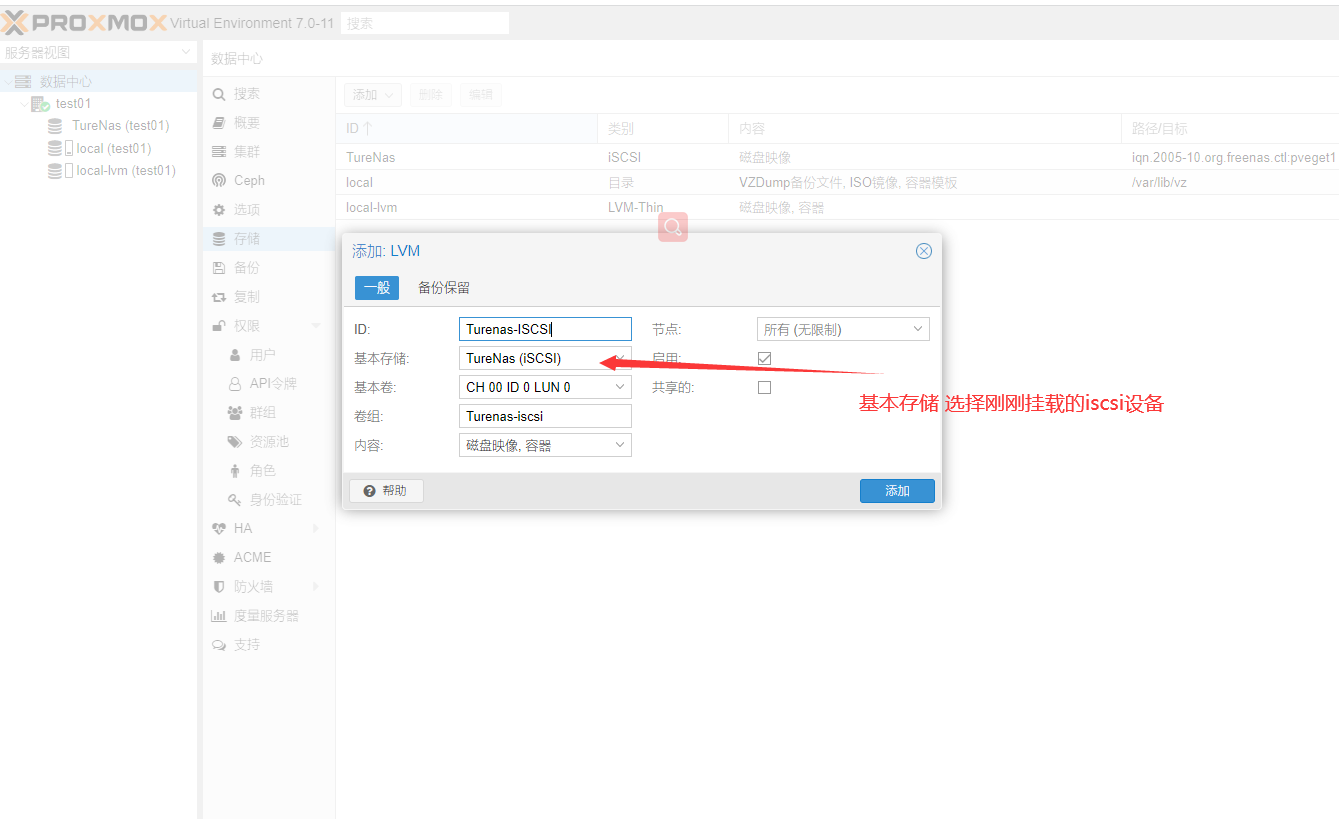
Task: Open the 用户 user icon
Action: [235, 355]
